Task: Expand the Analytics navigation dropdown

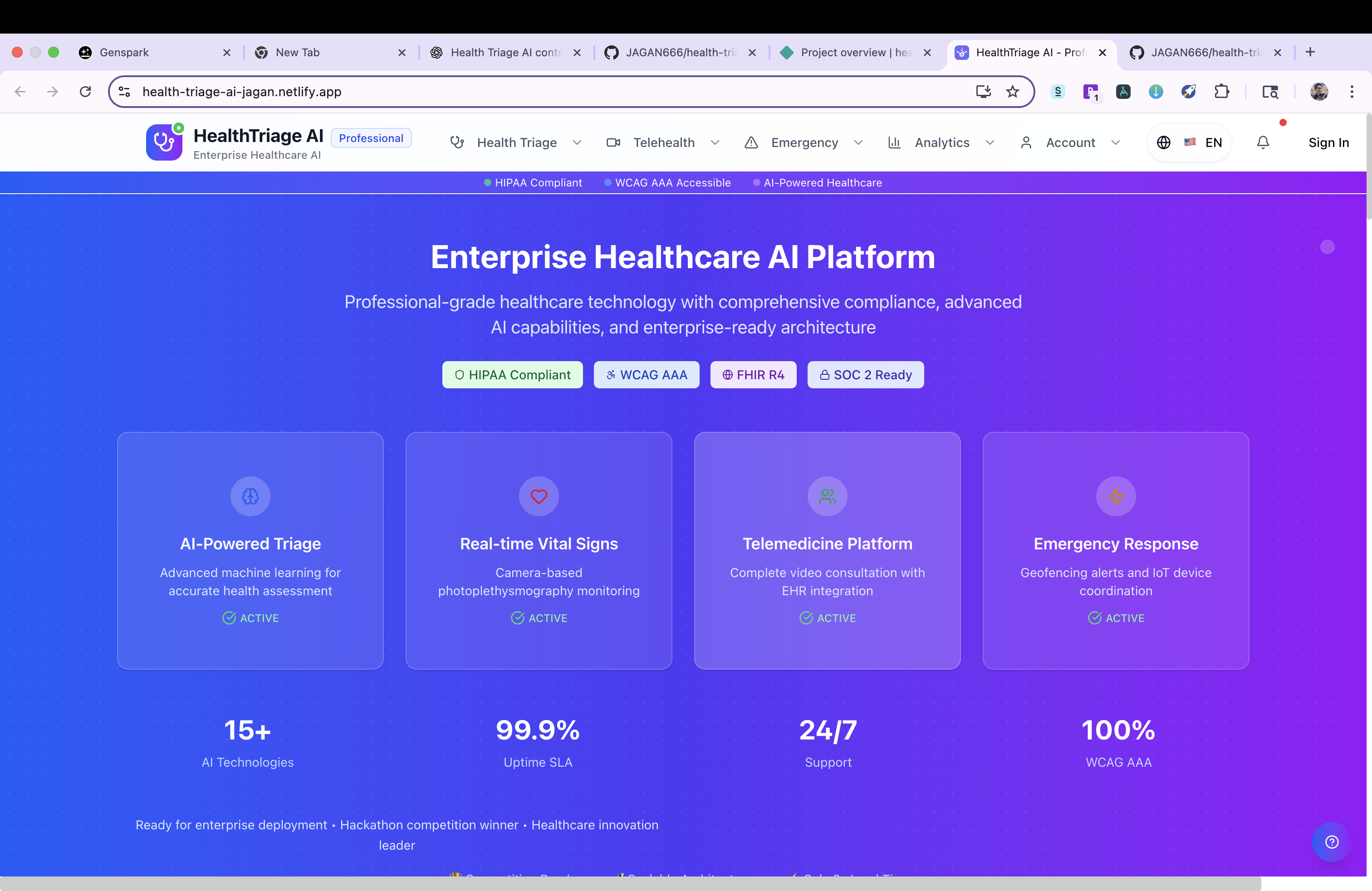Action: pyautogui.click(x=941, y=142)
